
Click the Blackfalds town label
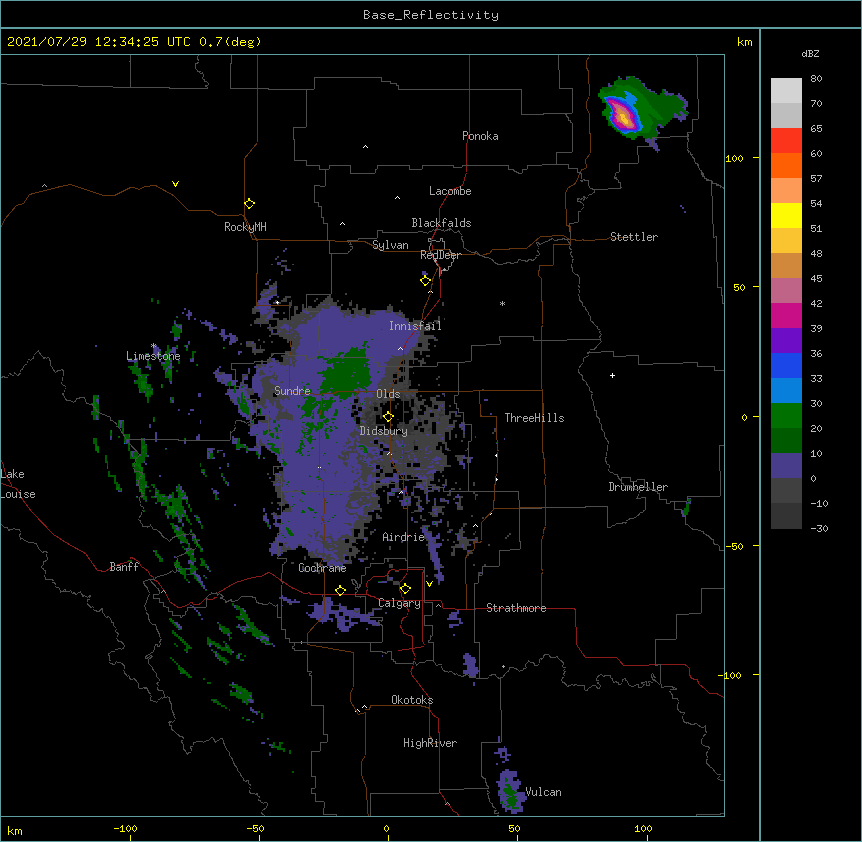(x=441, y=223)
